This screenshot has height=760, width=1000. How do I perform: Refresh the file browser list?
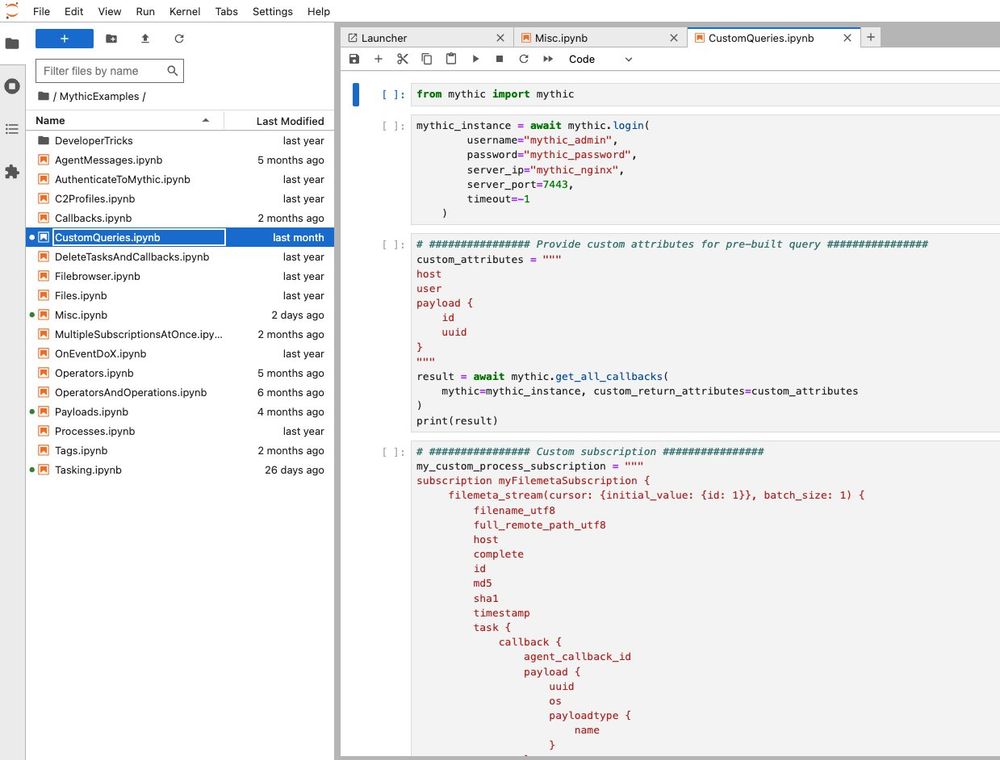coord(179,39)
